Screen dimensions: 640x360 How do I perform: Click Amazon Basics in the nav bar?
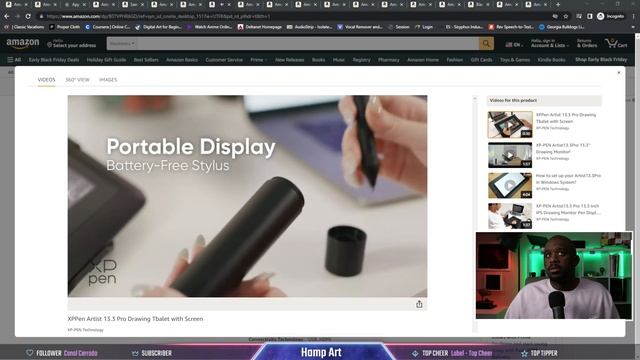(182, 60)
